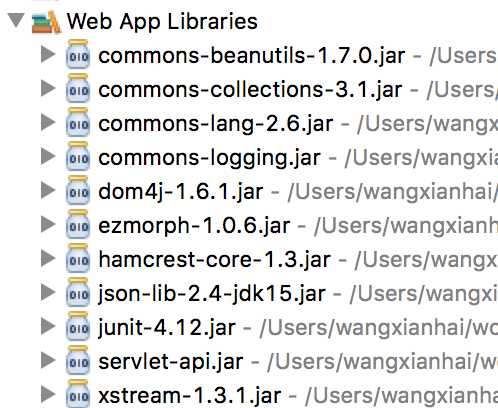Select commons-collections-3.1.jar in the tree
The image size is (498, 408).
pos(250,90)
